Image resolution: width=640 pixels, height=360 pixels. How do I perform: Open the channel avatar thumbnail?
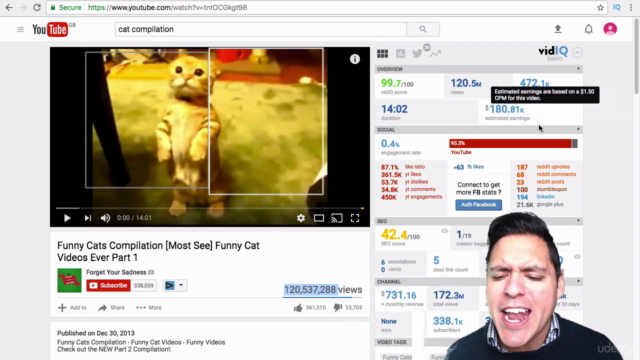[69, 280]
